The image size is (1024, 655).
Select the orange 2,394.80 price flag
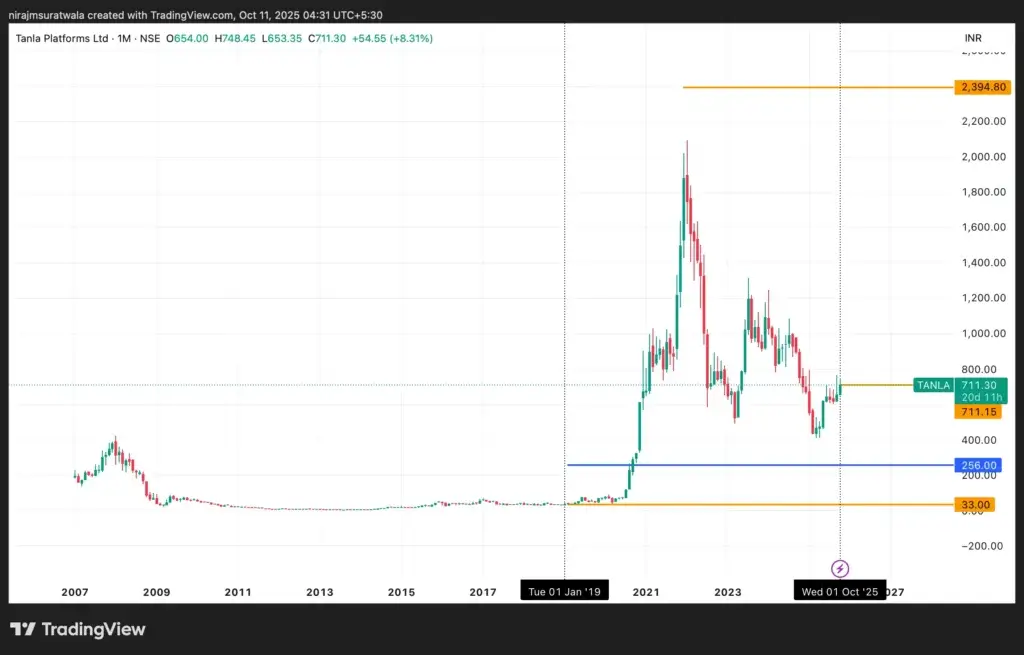point(983,87)
